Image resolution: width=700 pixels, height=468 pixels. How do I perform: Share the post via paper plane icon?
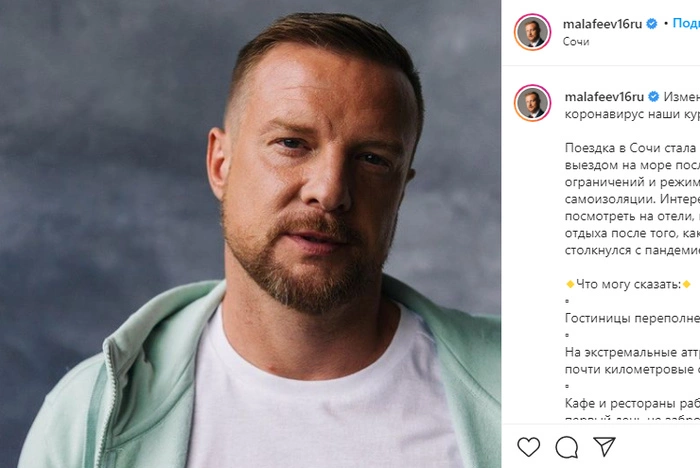click(x=604, y=446)
